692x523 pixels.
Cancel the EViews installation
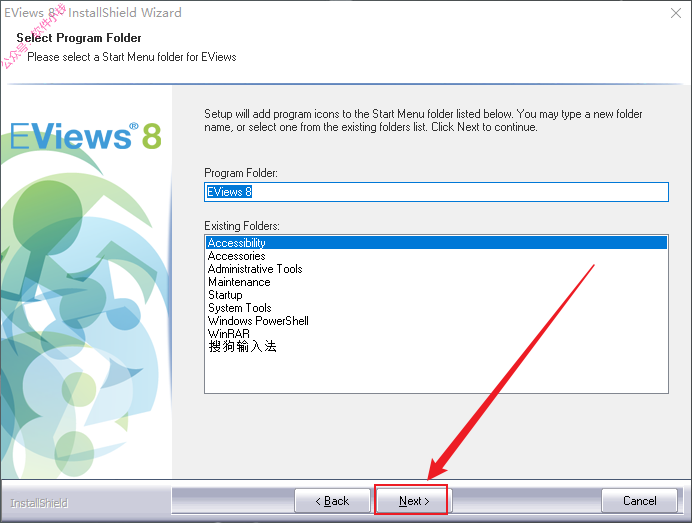(639, 500)
